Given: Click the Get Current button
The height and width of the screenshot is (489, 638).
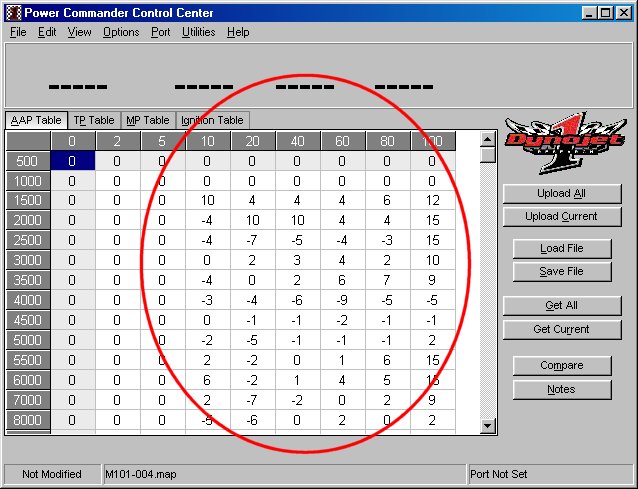Looking at the screenshot, I should [562, 329].
